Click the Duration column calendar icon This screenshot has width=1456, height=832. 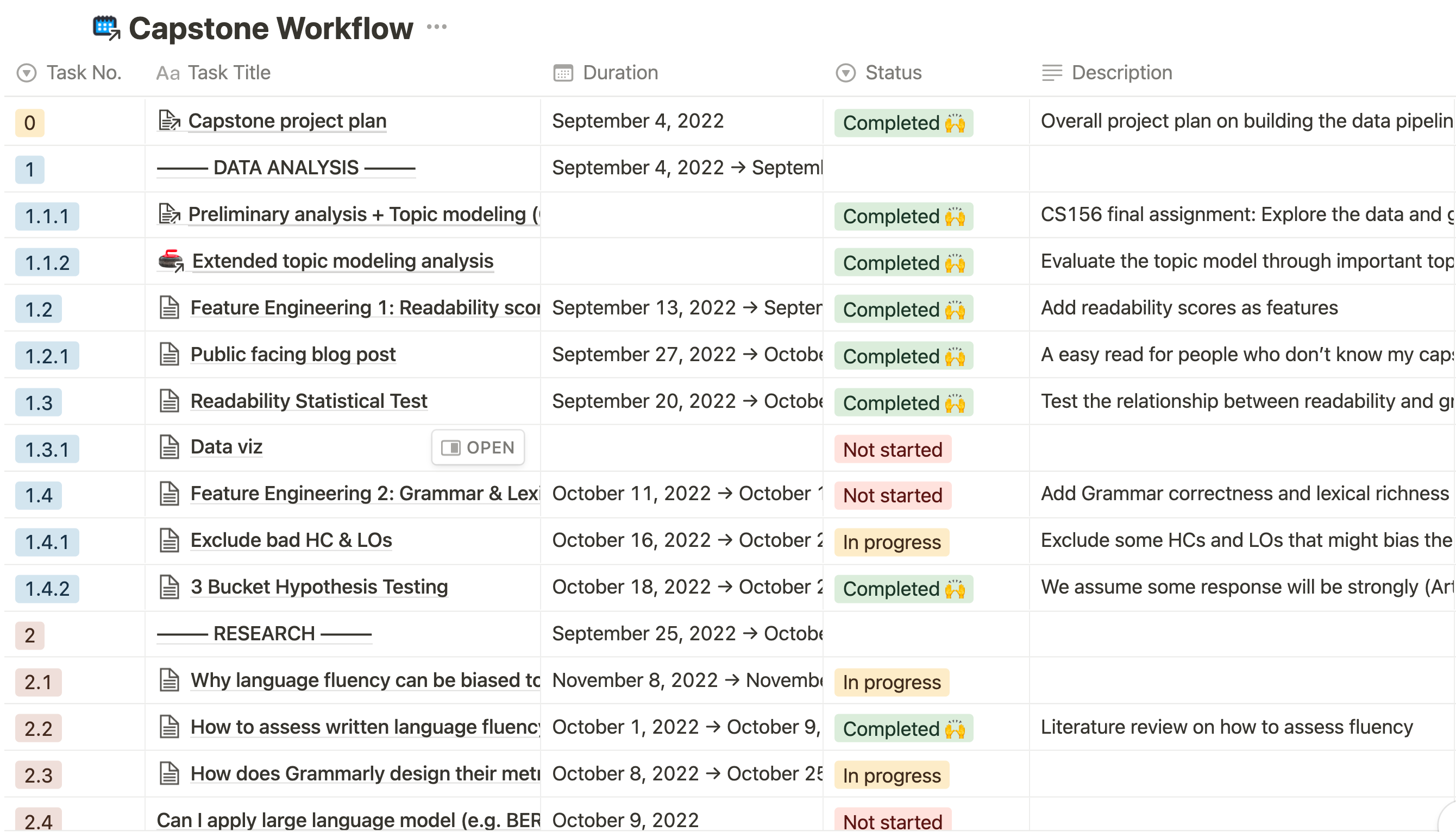pyautogui.click(x=562, y=73)
